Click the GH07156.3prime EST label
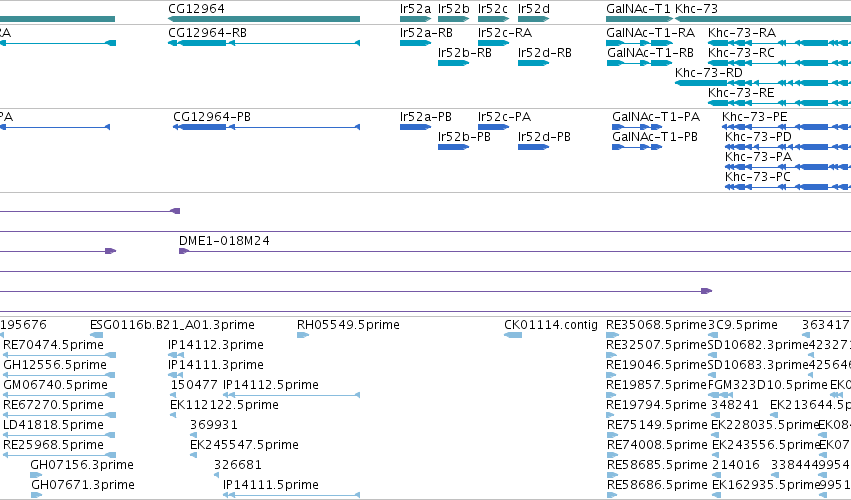 (82, 465)
